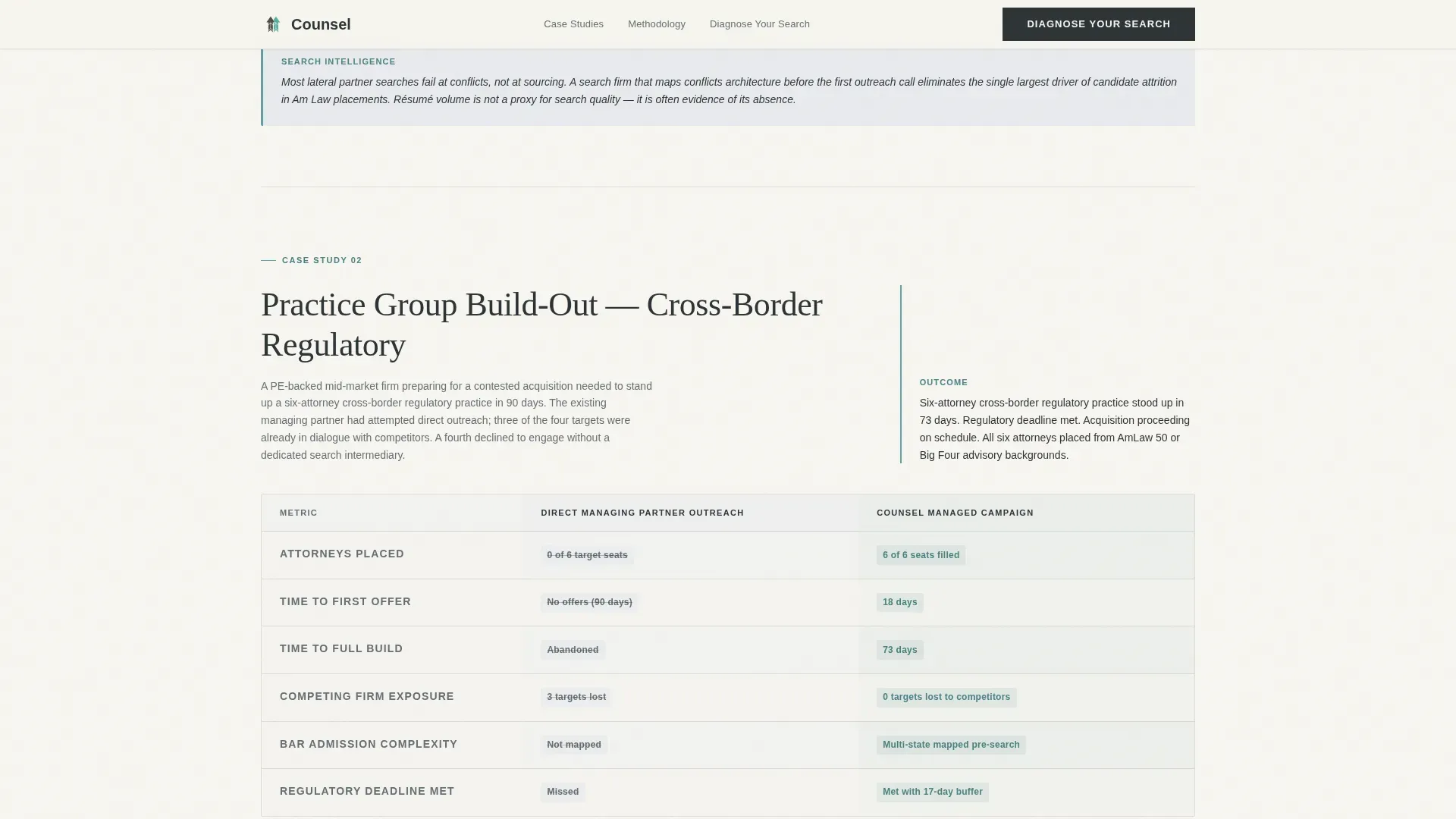Click '0 targets lost to competitors' badge
Screen dimensions: 1456x819
pos(946,697)
